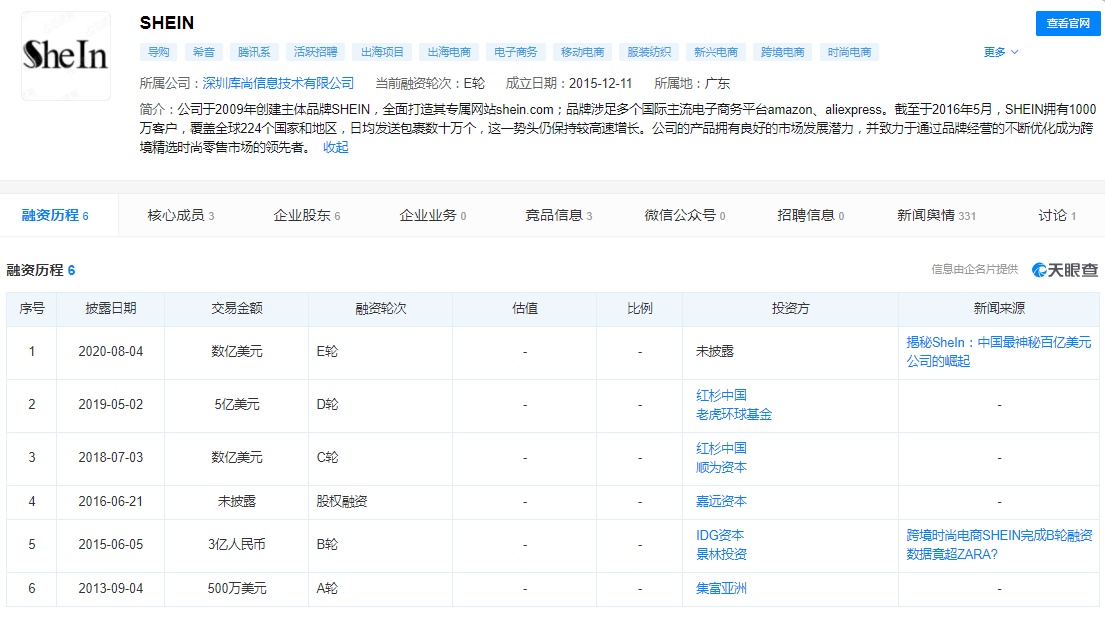Open the 红杉中国 investor in D轮 row
Image resolution: width=1105 pixels, height=617 pixels.
[721, 395]
